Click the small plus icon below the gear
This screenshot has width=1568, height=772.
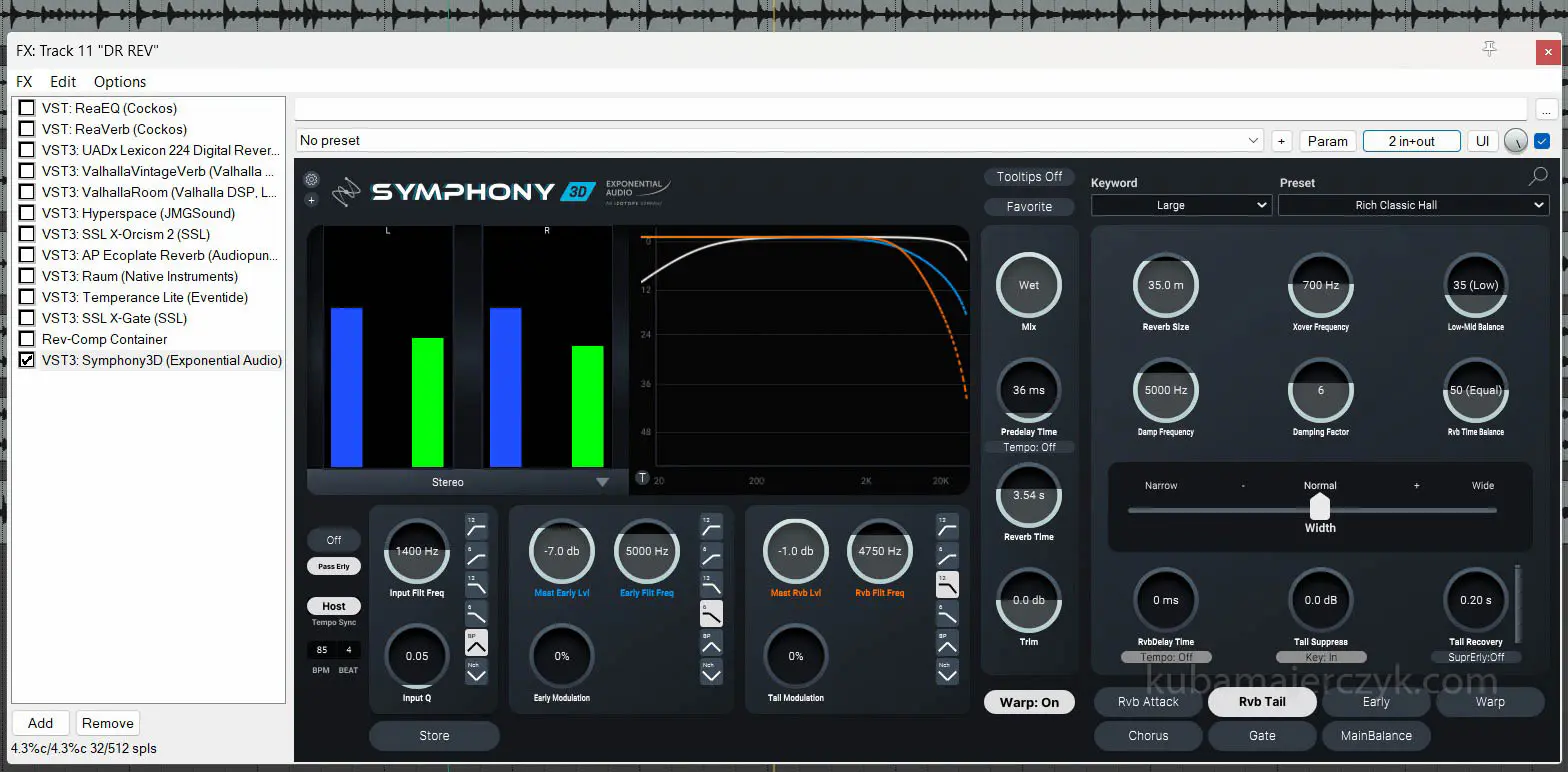(x=312, y=200)
